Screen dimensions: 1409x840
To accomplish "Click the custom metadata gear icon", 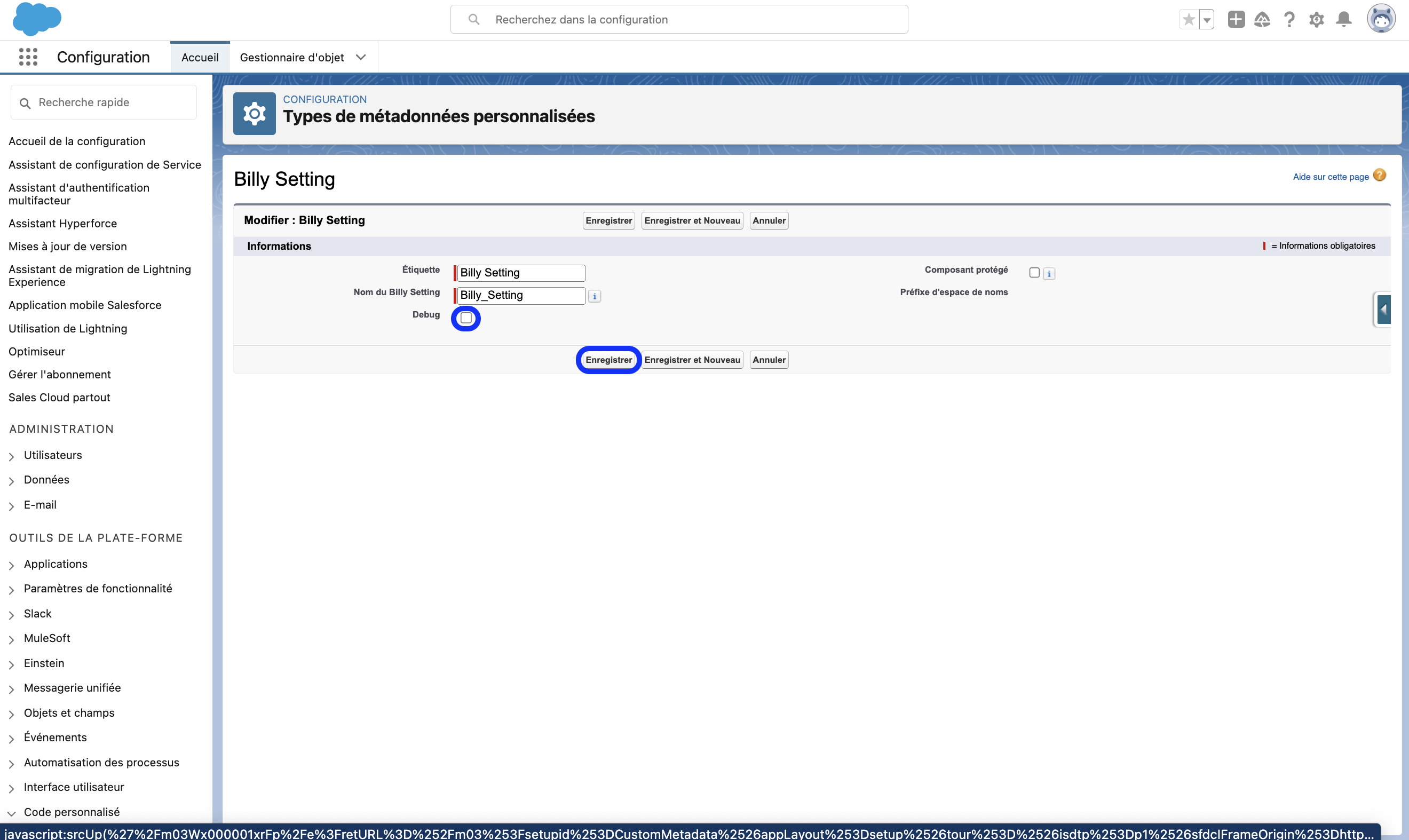I will (254, 114).
